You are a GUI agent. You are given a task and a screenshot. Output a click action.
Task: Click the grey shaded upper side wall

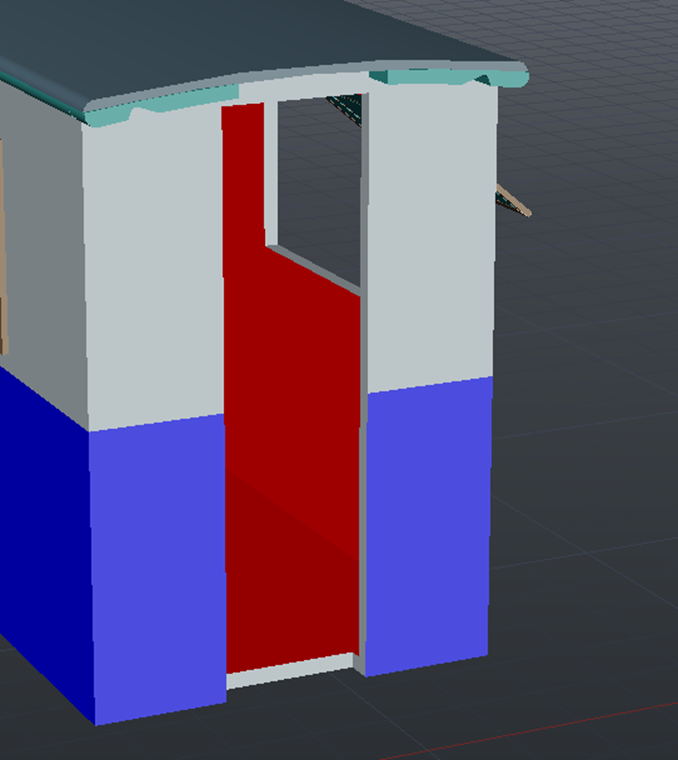(46, 252)
